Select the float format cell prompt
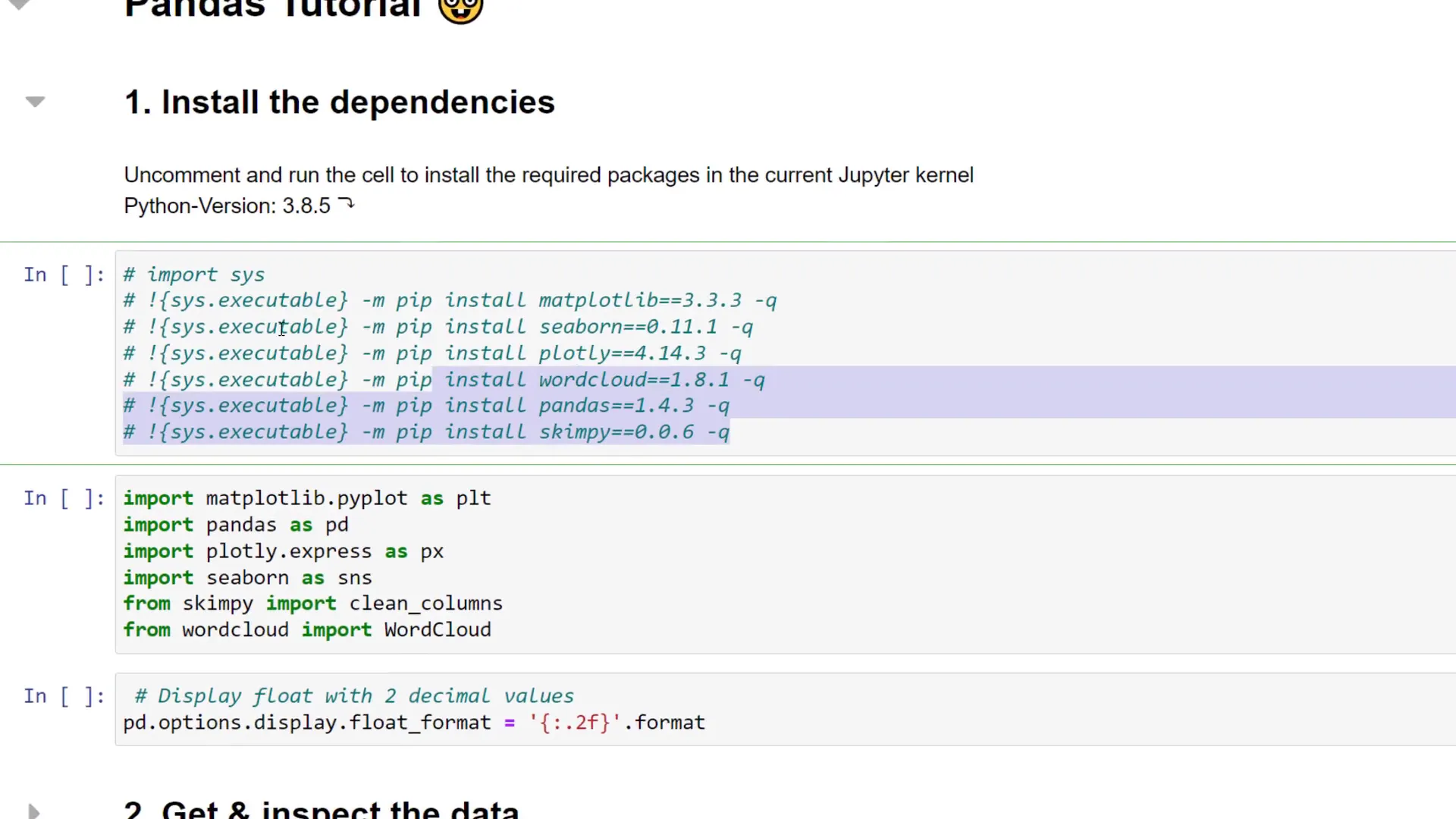This screenshot has height=819, width=1456. point(64,696)
